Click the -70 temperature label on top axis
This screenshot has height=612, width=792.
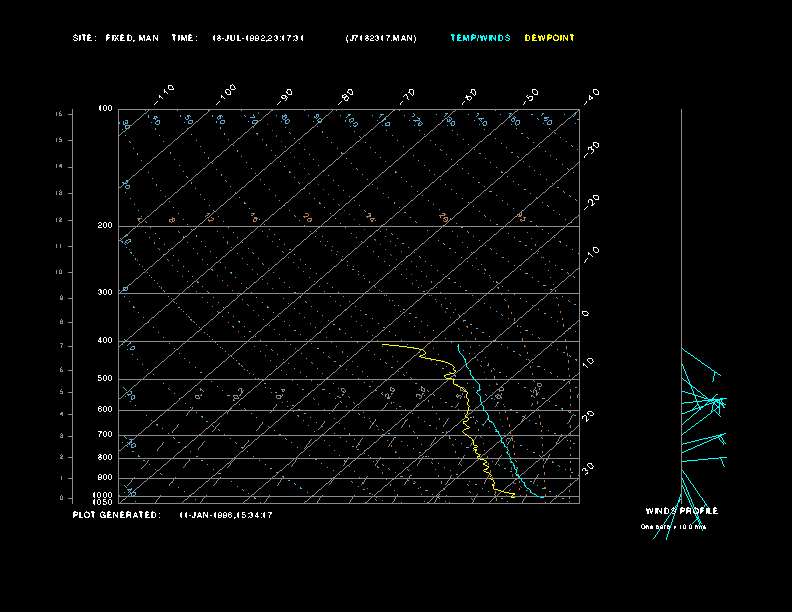[408, 96]
